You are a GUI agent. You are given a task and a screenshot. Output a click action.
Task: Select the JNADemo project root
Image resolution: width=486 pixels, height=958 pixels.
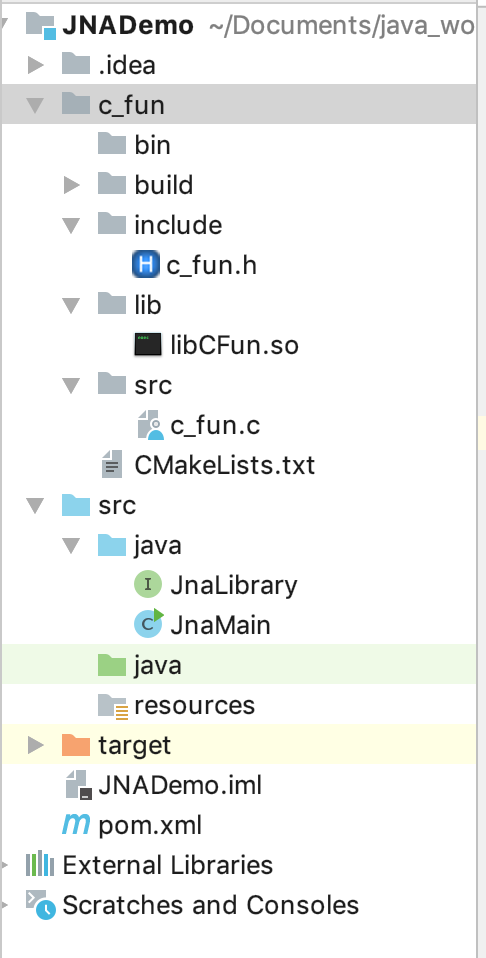109,25
